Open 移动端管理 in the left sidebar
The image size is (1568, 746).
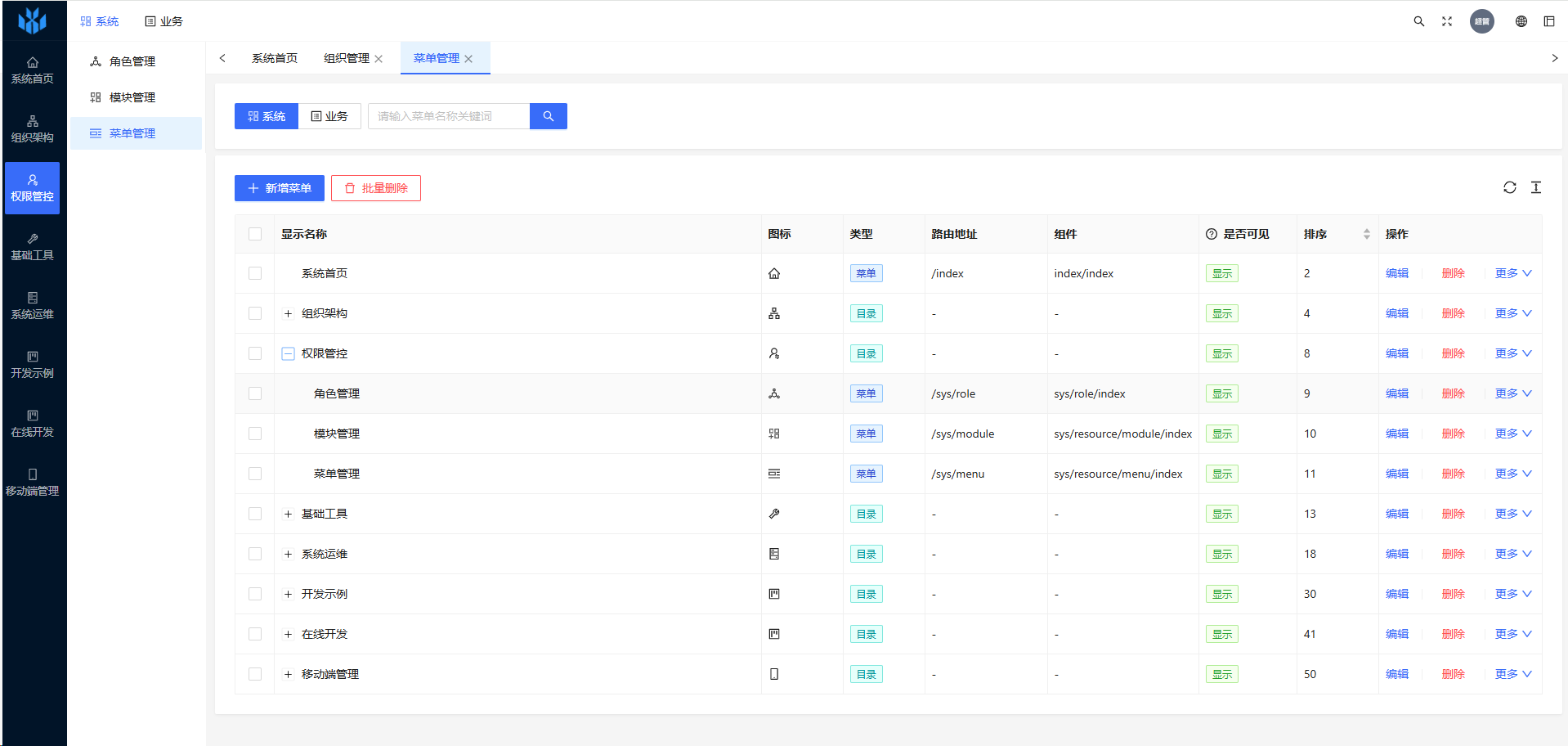coord(33,483)
